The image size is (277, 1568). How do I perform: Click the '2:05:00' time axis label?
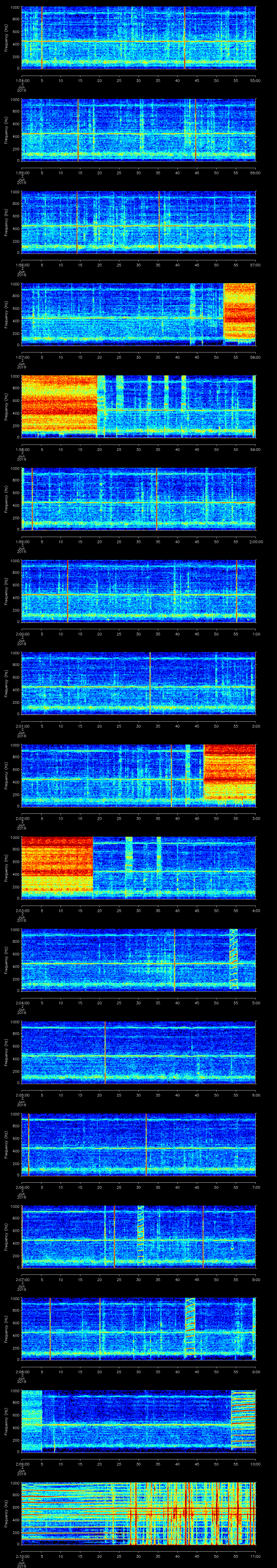tap(22, 1096)
